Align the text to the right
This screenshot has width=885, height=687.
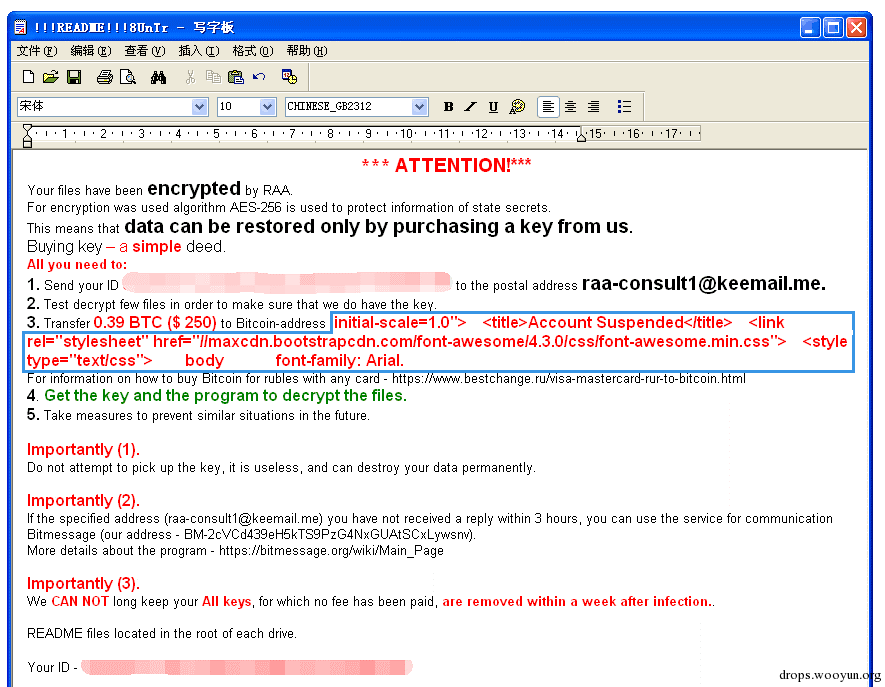[x=593, y=107]
